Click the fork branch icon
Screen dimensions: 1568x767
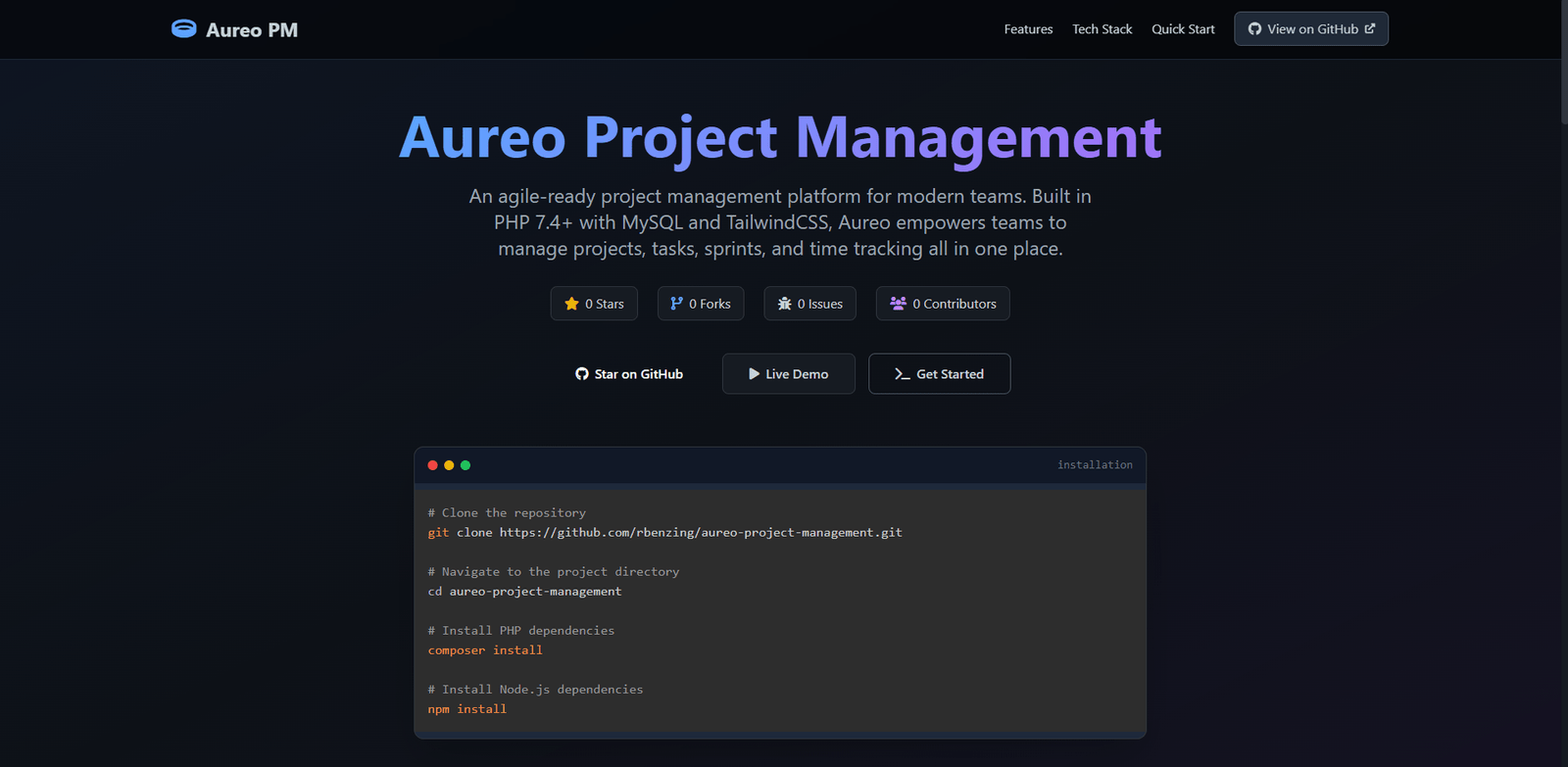tap(676, 304)
